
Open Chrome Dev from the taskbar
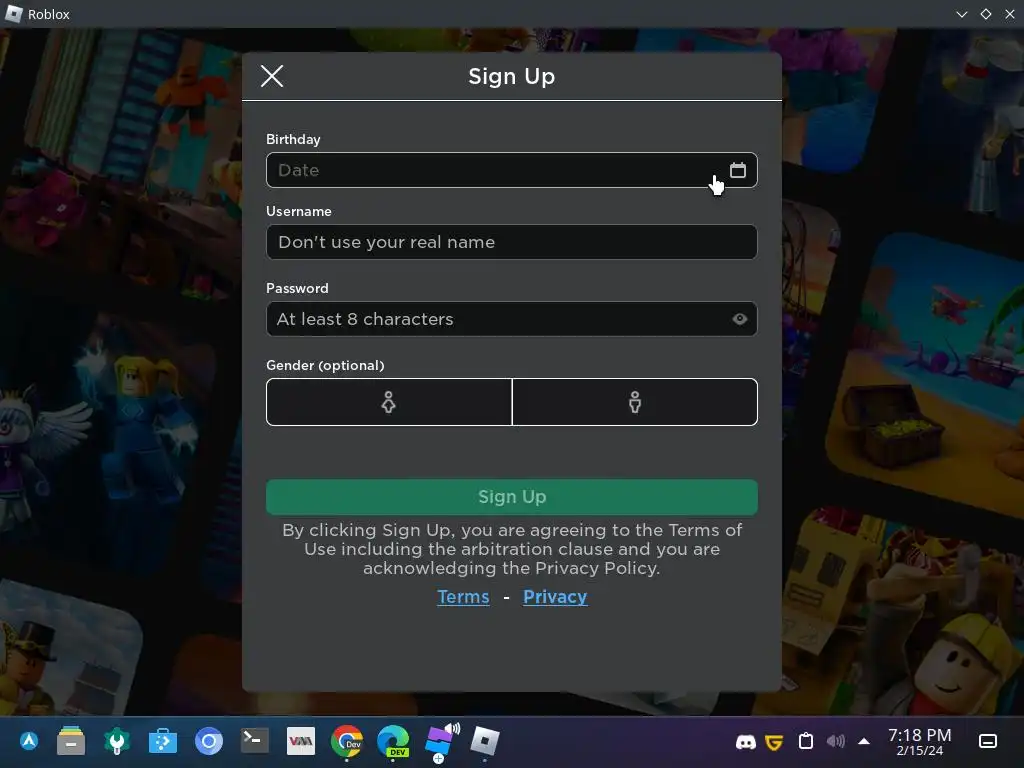click(347, 741)
